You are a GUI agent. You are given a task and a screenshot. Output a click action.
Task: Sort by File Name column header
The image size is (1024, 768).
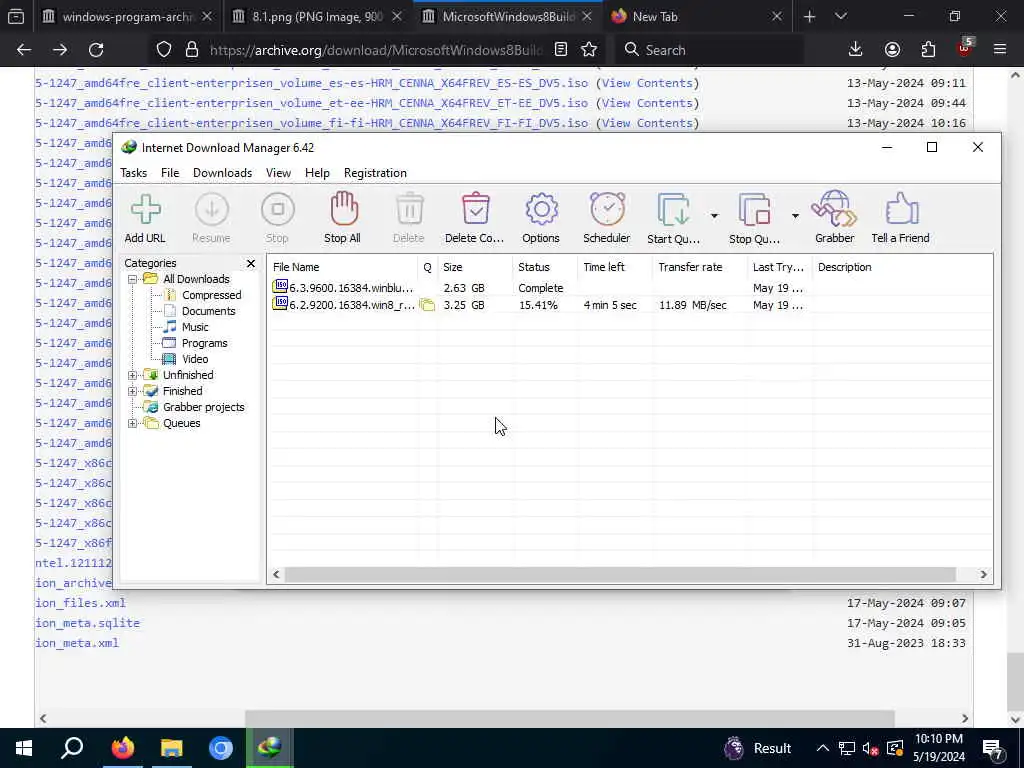[x=343, y=267]
